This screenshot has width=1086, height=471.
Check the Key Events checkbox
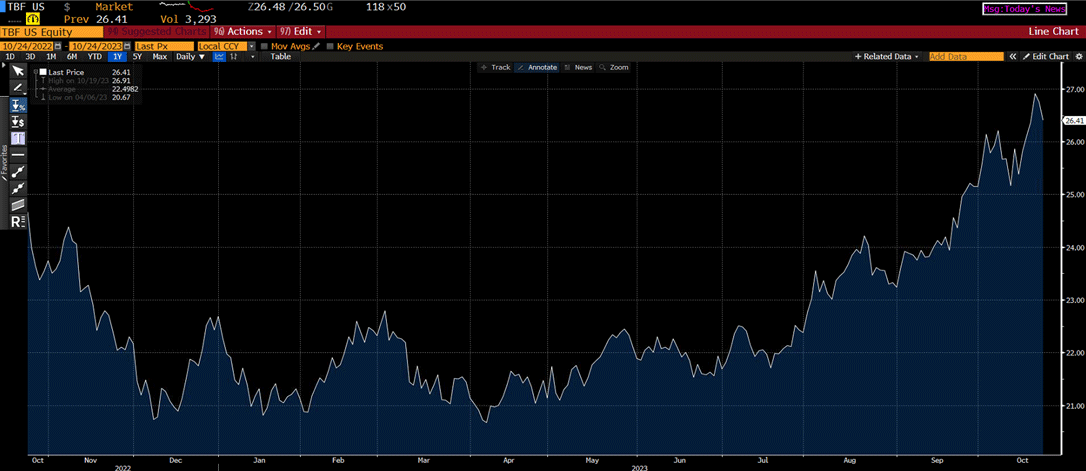pyautogui.click(x=330, y=46)
